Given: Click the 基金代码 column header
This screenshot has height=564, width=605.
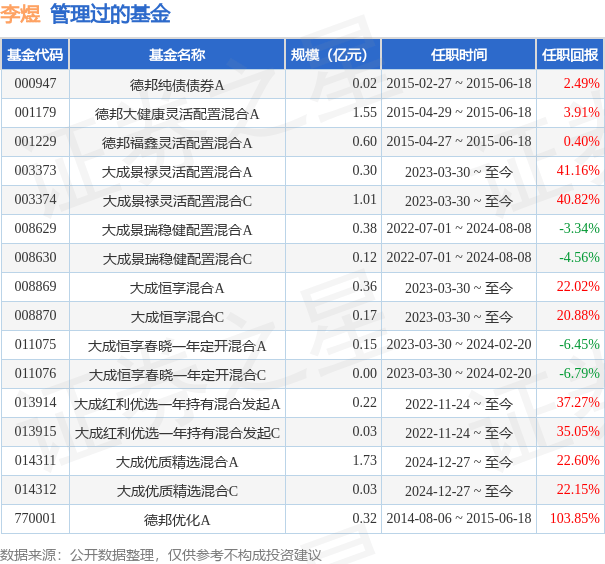Looking at the screenshot, I should tap(35, 54).
